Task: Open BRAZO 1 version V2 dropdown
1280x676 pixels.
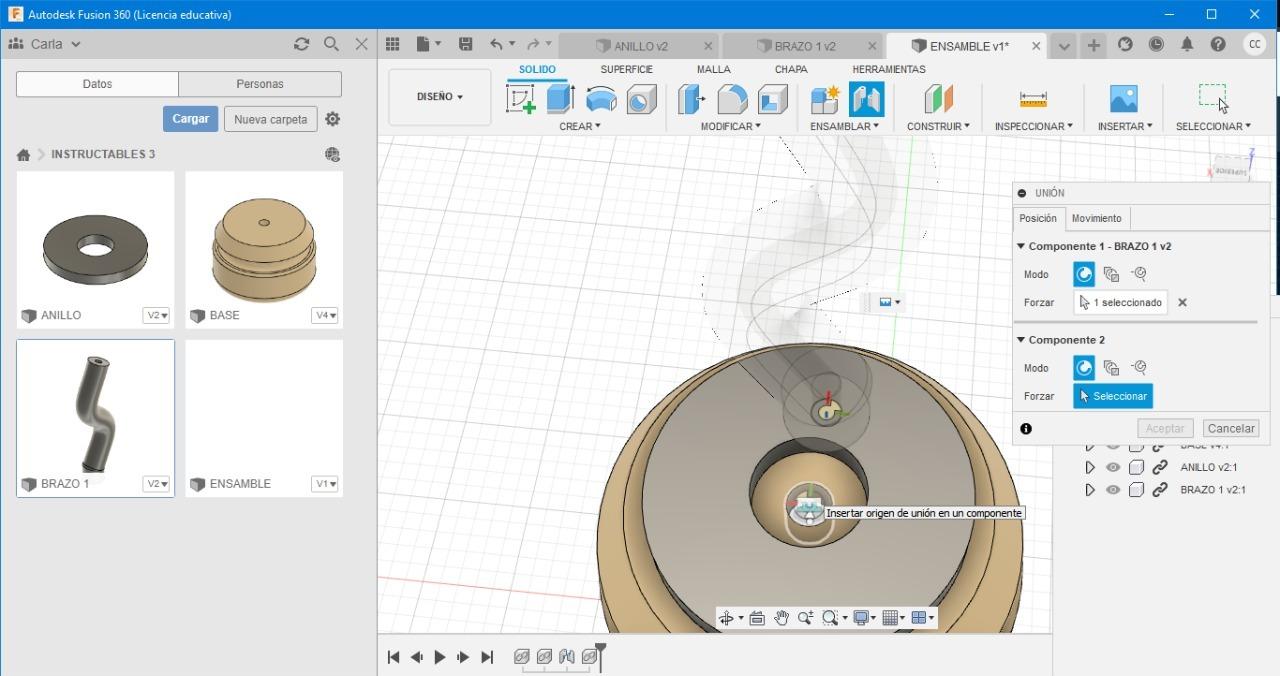Action: [x=157, y=484]
